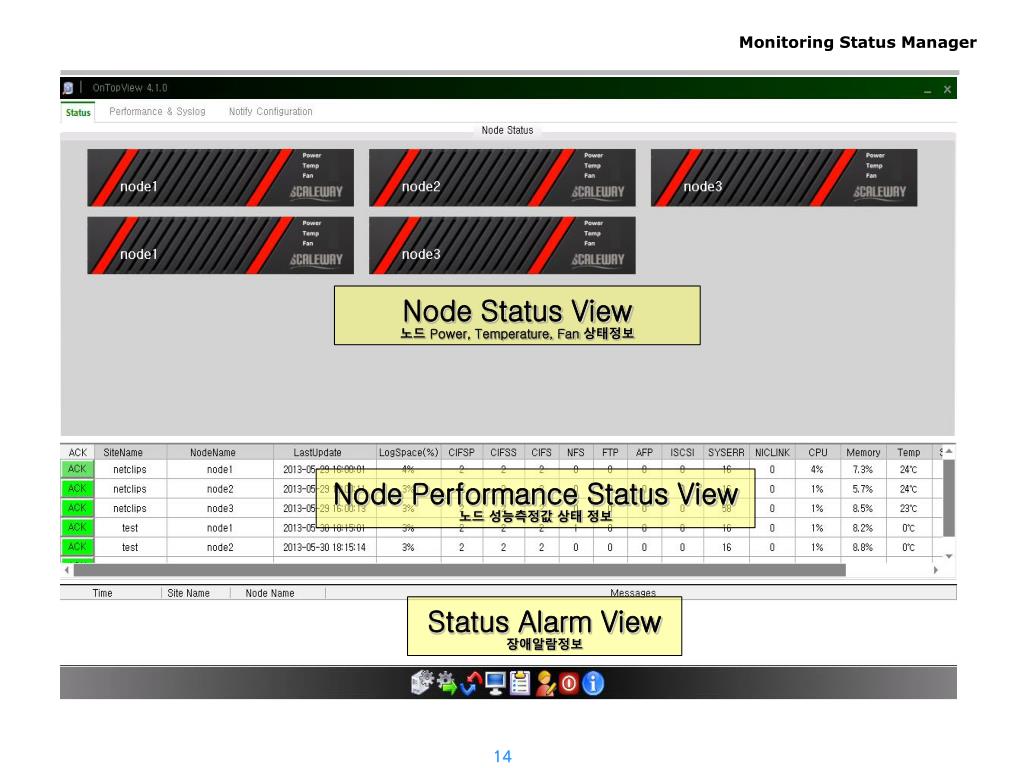Sort by the NodeName column header

pyautogui.click(x=220, y=452)
